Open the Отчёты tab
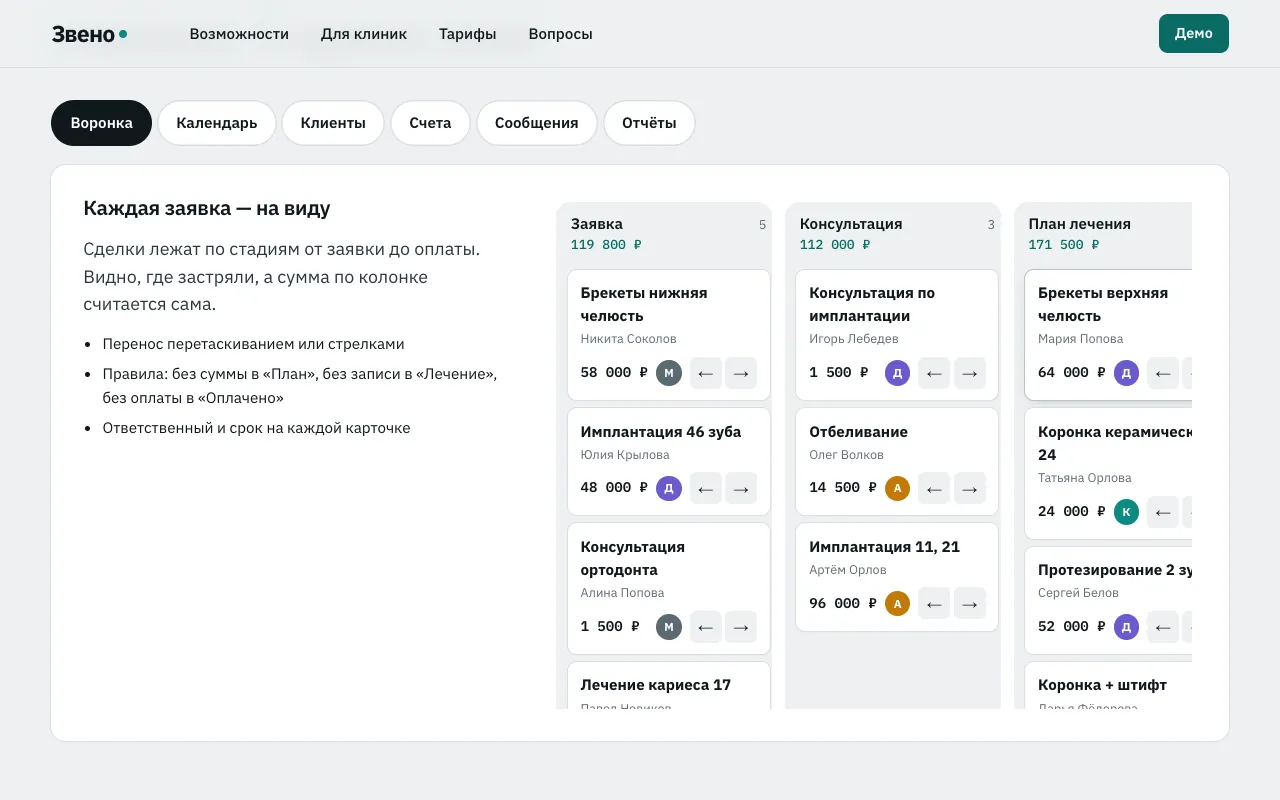Viewport: 1280px width, 800px height. tap(649, 123)
